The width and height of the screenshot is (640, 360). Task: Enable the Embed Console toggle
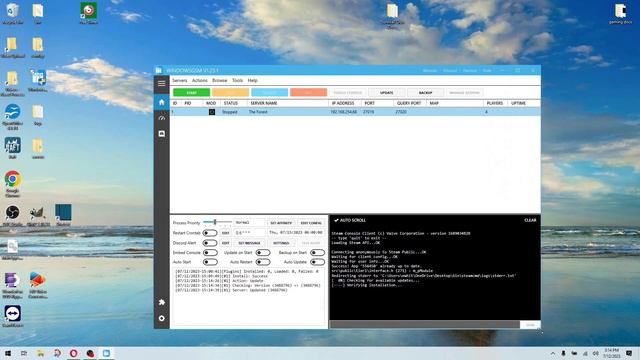210,253
